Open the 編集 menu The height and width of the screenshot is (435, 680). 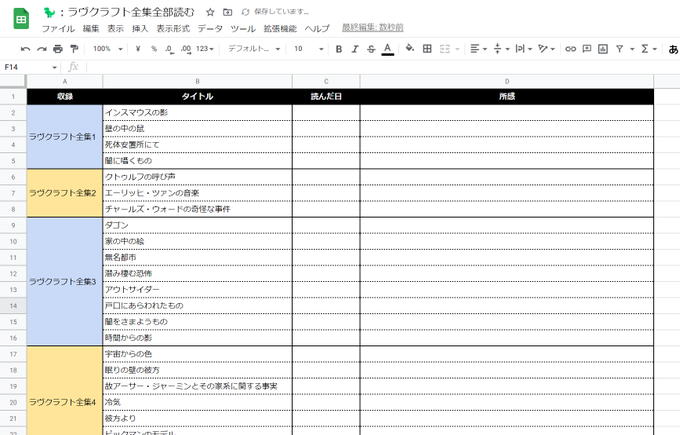91,29
